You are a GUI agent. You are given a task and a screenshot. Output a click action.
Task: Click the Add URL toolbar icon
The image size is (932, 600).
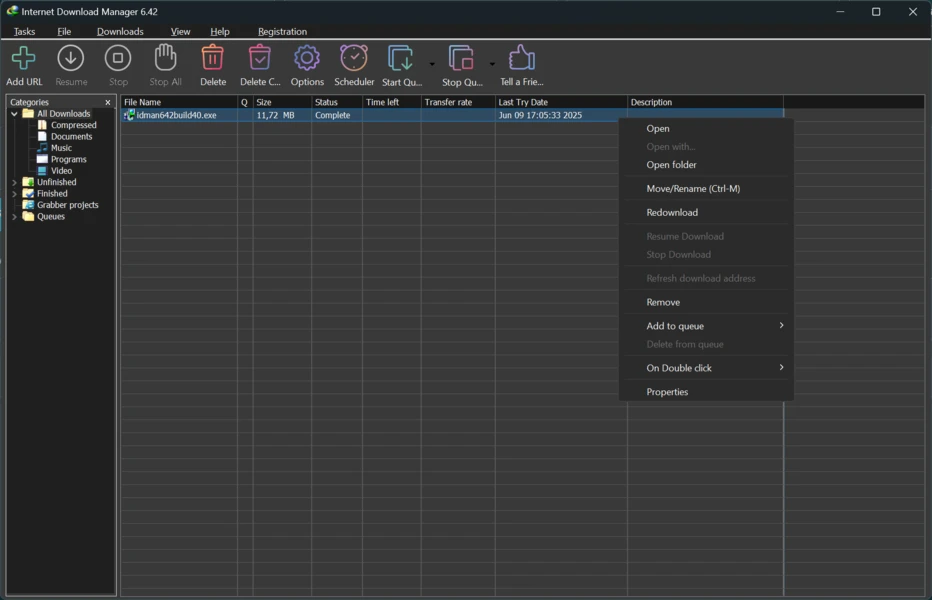click(x=24, y=59)
